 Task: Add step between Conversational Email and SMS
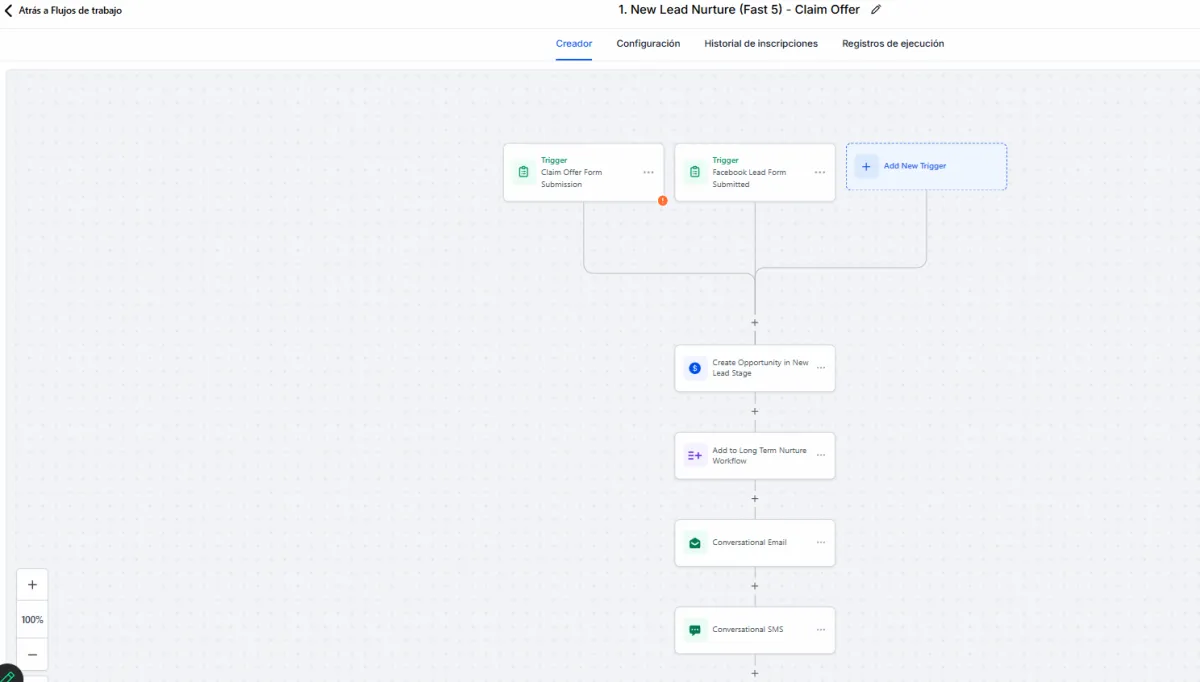[755, 586]
